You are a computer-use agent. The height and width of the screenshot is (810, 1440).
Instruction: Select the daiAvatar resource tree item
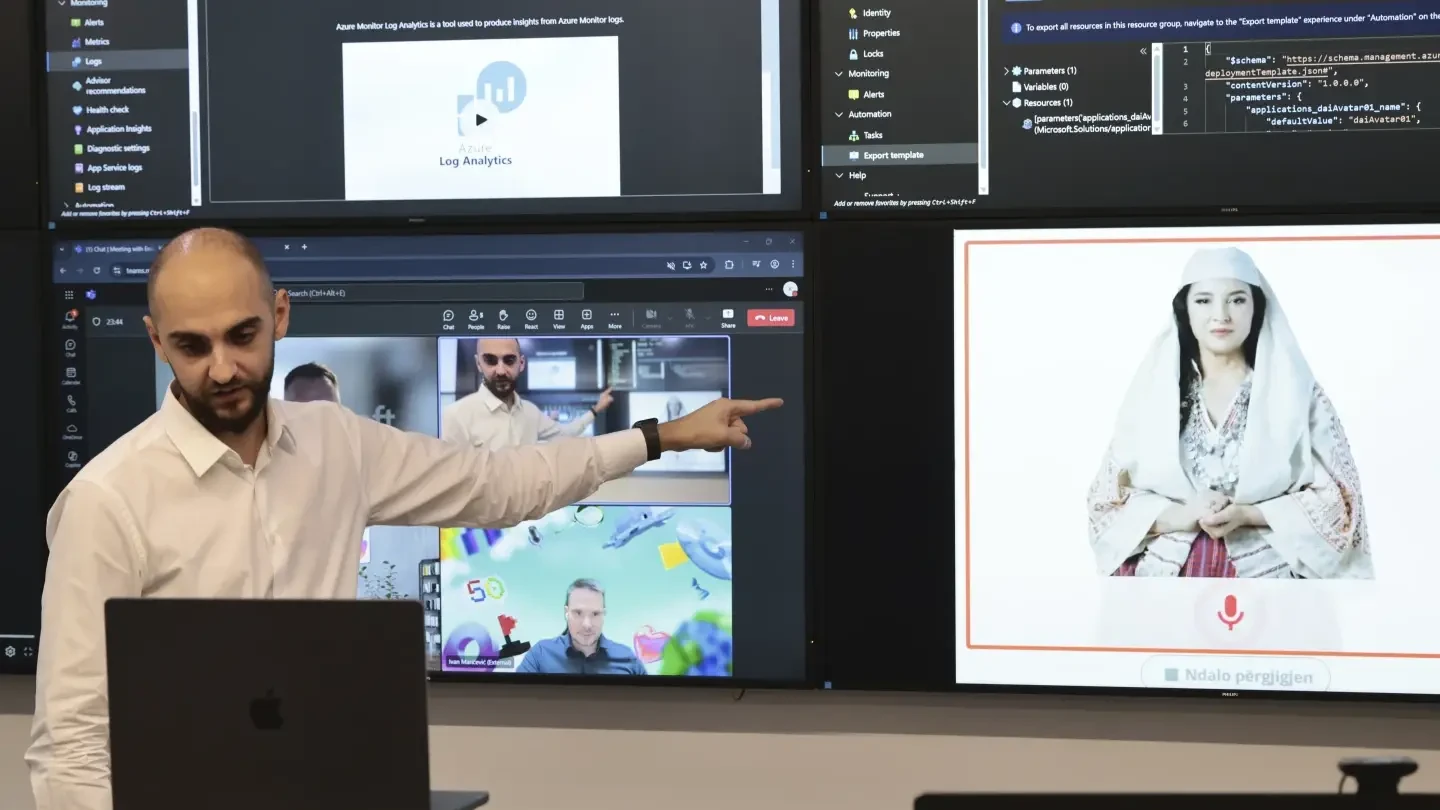[x=1086, y=123]
